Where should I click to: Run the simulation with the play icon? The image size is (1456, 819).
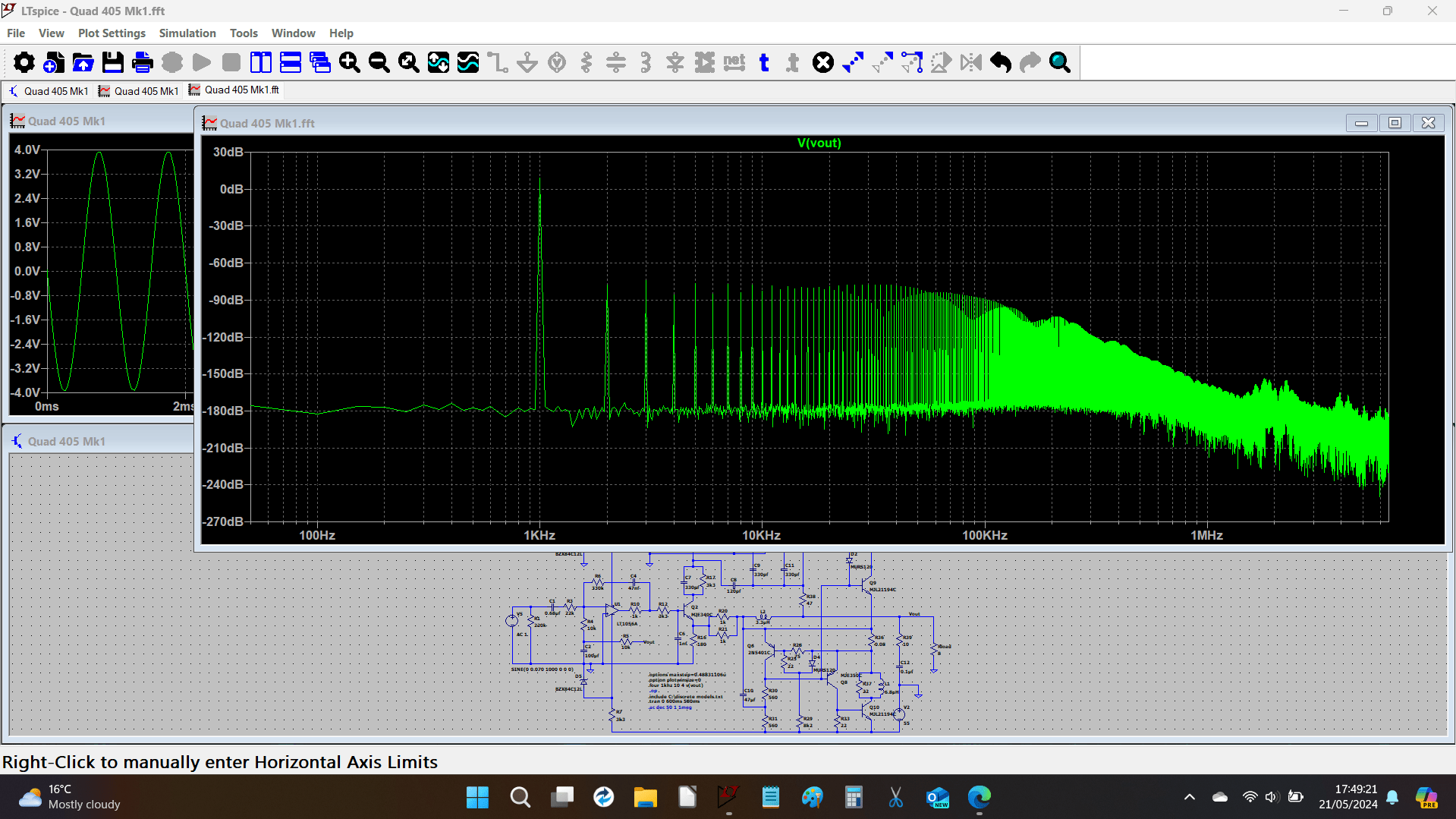pos(202,62)
